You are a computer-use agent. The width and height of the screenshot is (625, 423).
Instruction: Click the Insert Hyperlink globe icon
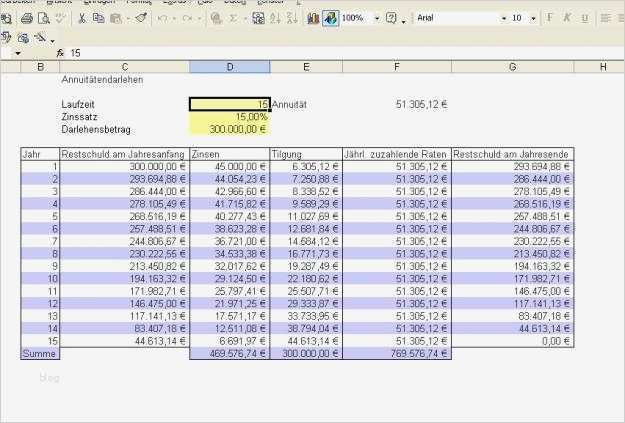point(216,18)
